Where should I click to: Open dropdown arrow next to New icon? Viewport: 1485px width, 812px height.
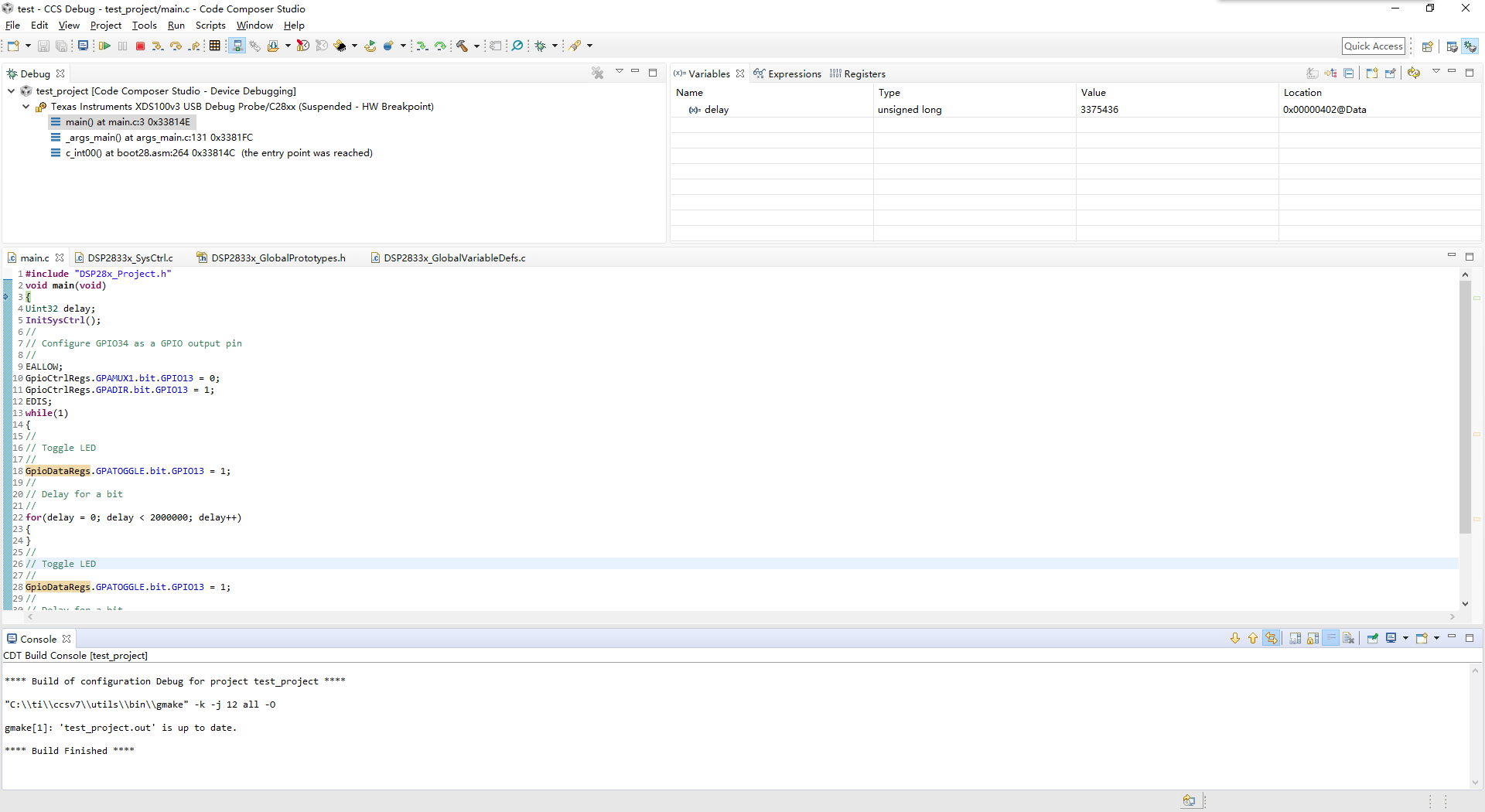pyautogui.click(x=28, y=46)
